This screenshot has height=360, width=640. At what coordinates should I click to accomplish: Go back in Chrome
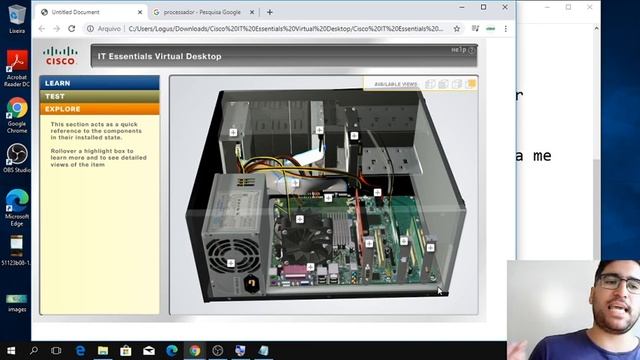(42, 29)
